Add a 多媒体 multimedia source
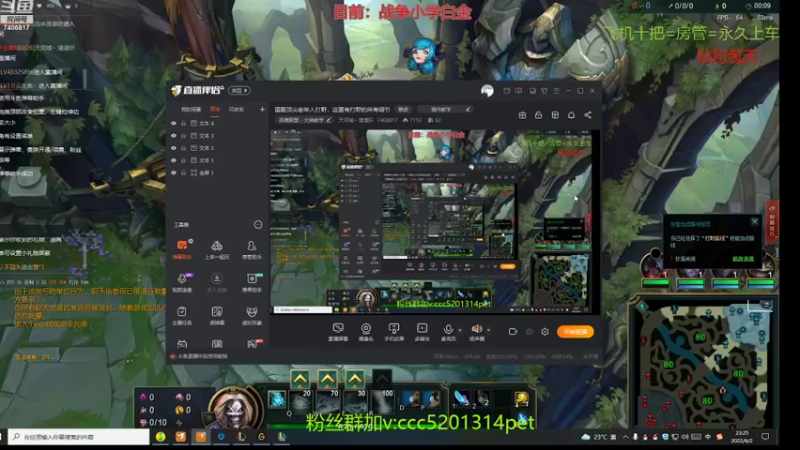This screenshot has width=800, height=450. pos(422,332)
